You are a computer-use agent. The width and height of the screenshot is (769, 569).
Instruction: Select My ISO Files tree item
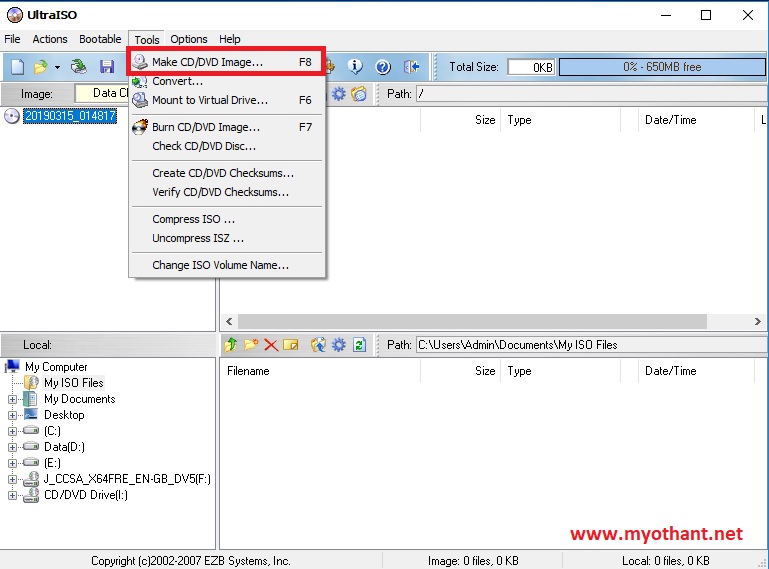74,383
